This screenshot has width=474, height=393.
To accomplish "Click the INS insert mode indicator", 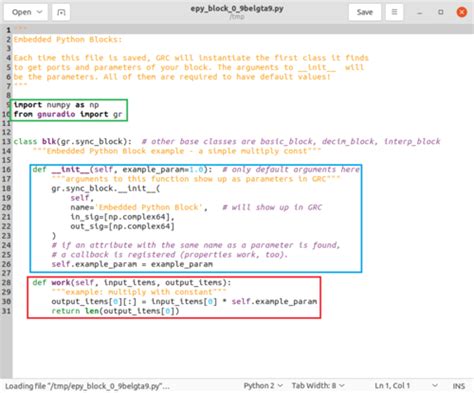I will coord(459,386).
